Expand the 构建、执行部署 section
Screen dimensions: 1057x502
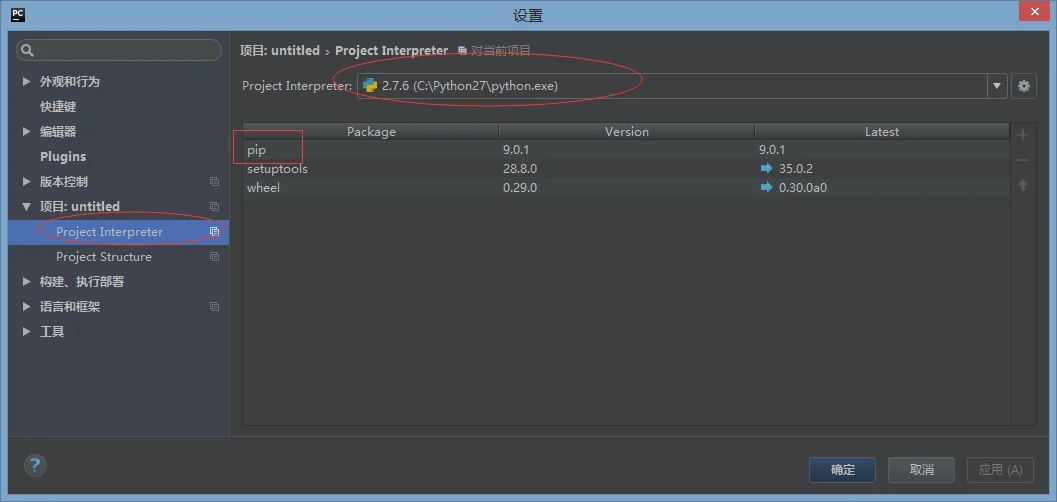[x=27, y=281]
